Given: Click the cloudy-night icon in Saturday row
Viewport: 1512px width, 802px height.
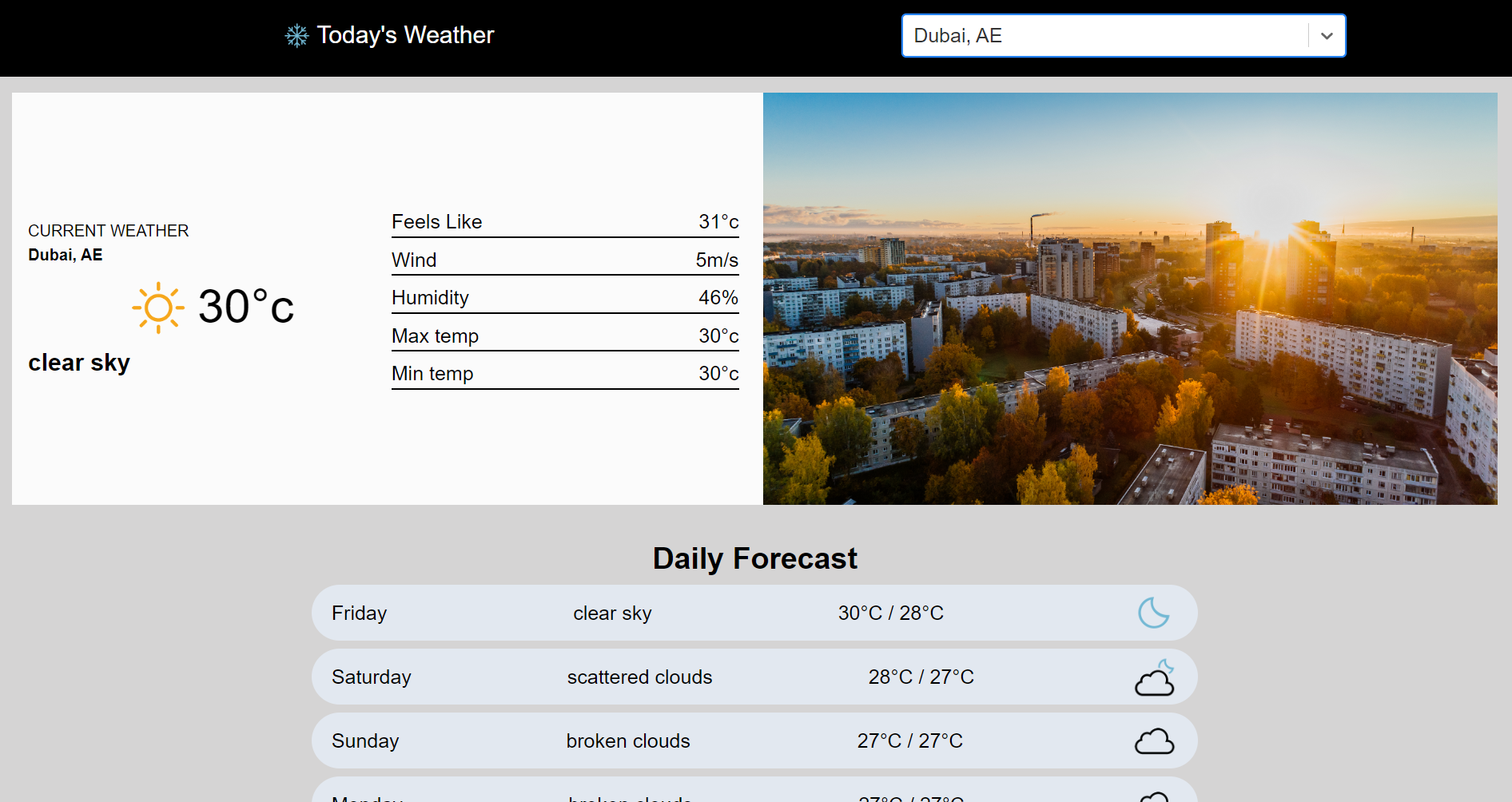Looking at the screenshot, I should [1155, 677].
